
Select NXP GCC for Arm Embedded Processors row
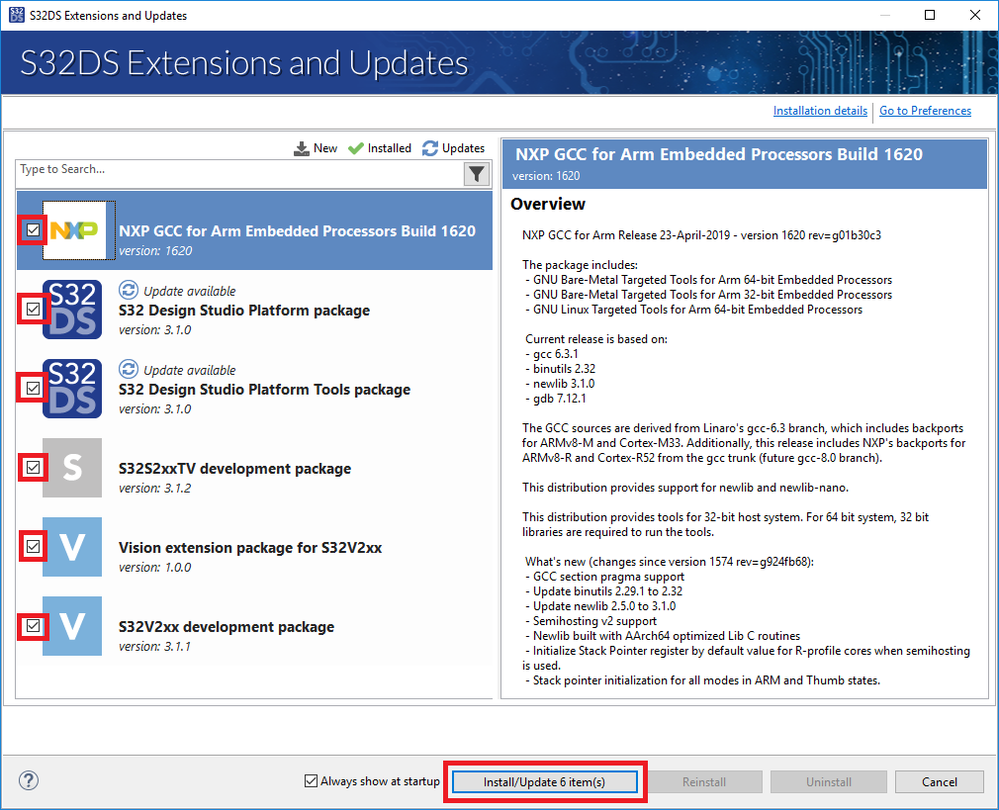tap(254, 230)
